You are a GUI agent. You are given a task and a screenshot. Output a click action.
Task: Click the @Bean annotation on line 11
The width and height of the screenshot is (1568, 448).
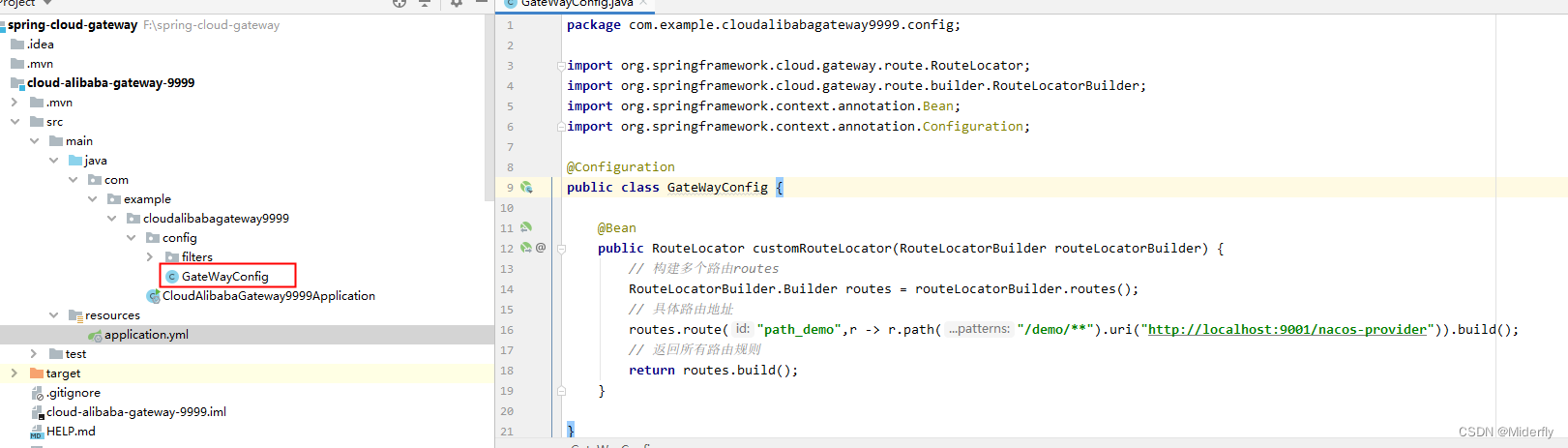point(617,228)
